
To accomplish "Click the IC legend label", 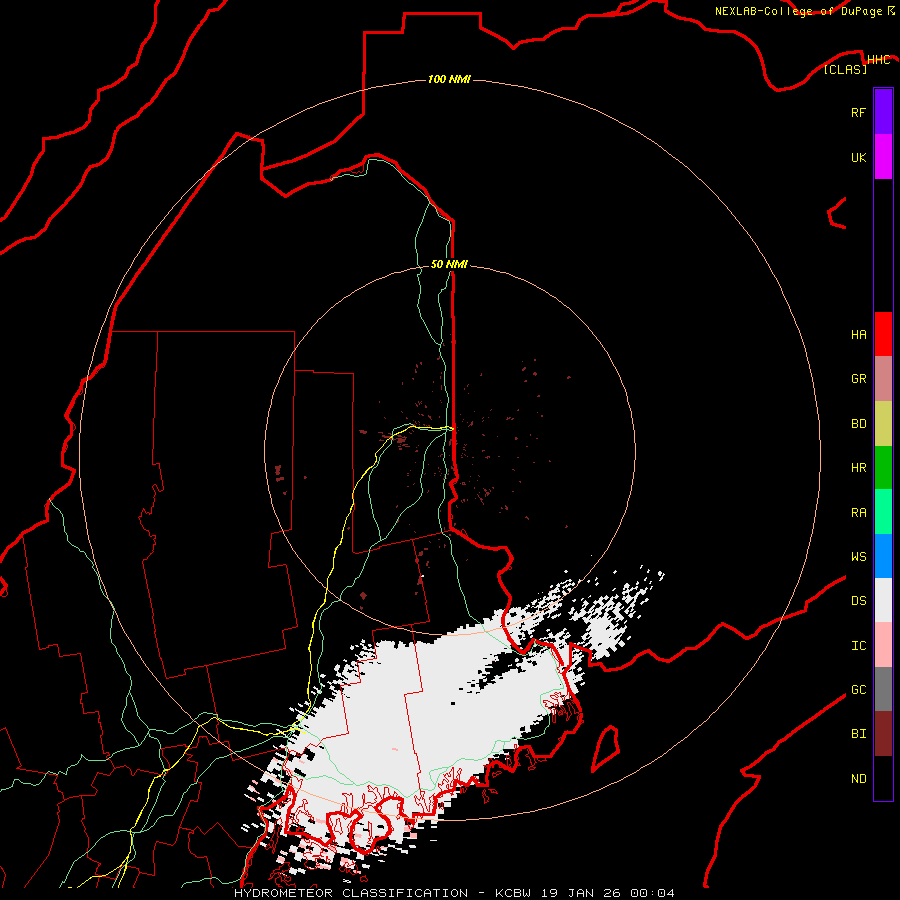I will click(858, 646).
